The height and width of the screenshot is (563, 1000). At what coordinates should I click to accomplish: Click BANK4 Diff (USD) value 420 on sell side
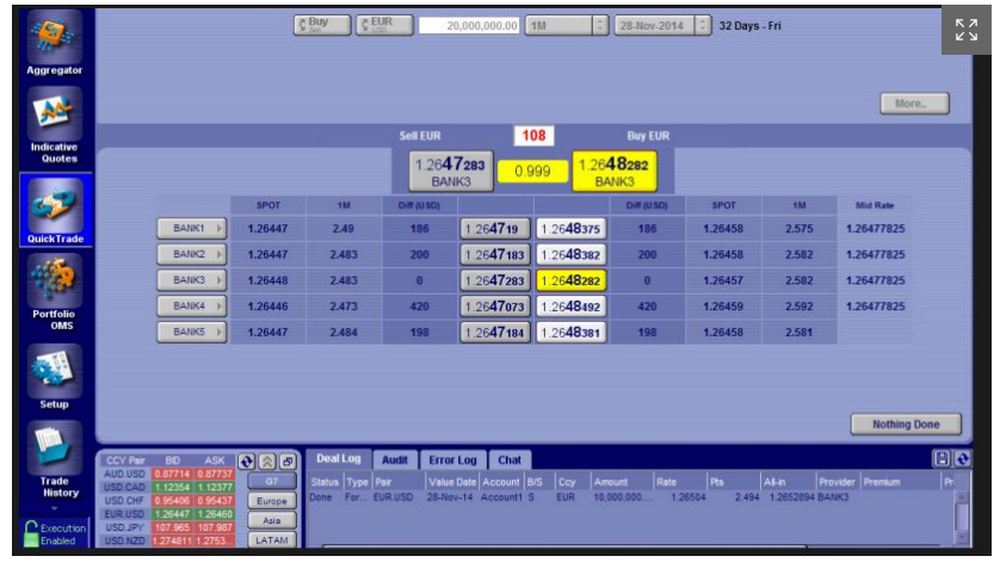click(419, 307)
